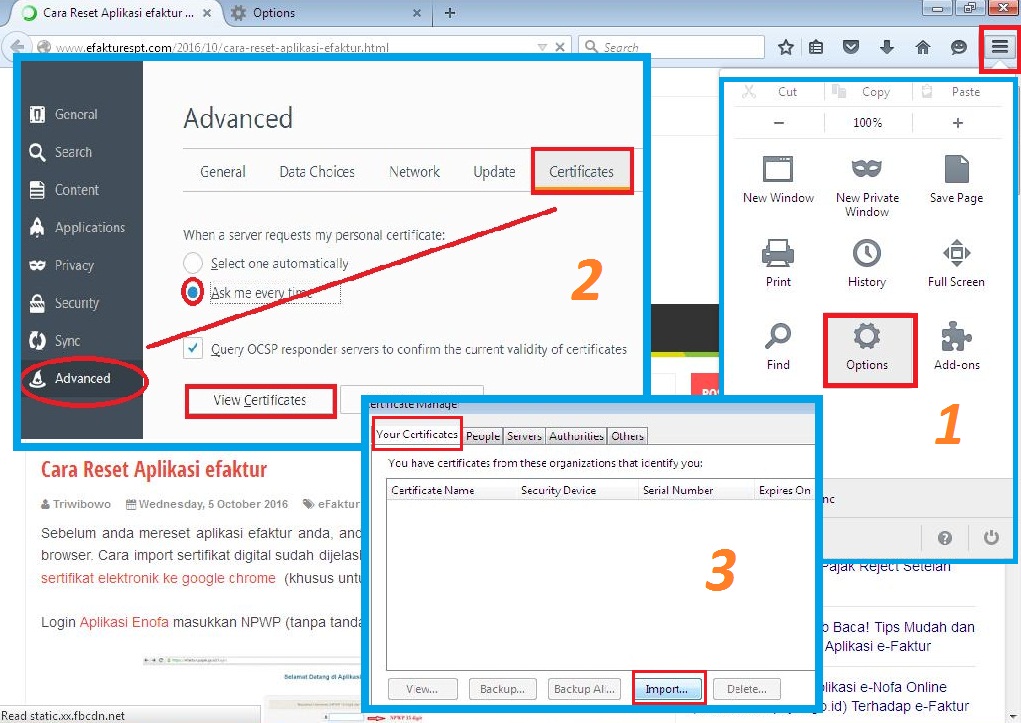
Task: Select the Content options category
Action: 81,190
